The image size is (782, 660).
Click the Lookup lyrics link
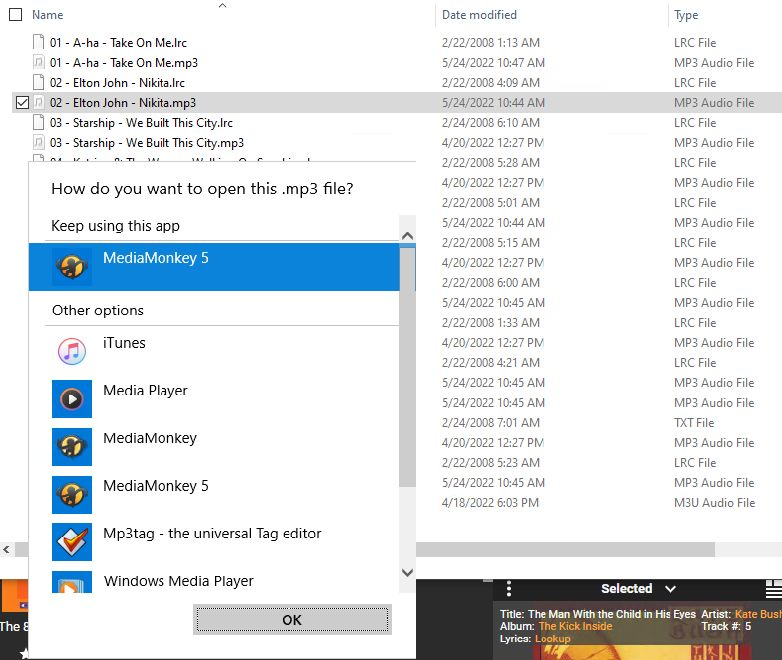pos(552,638)
